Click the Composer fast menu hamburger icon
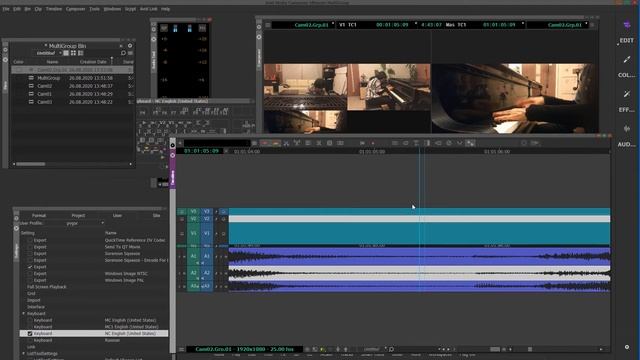 268,25
